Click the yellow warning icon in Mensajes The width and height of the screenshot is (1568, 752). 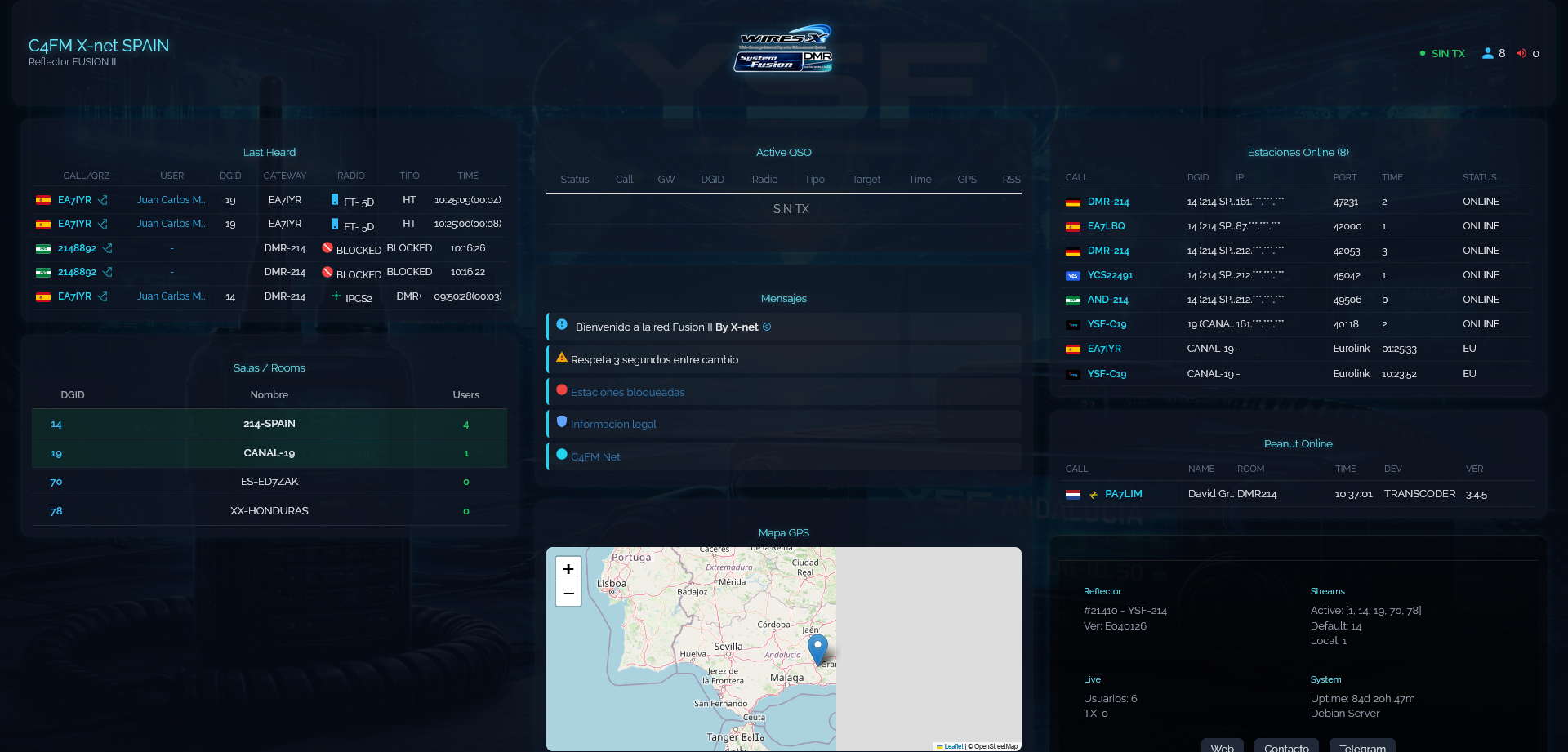click(x=562, y=358)
